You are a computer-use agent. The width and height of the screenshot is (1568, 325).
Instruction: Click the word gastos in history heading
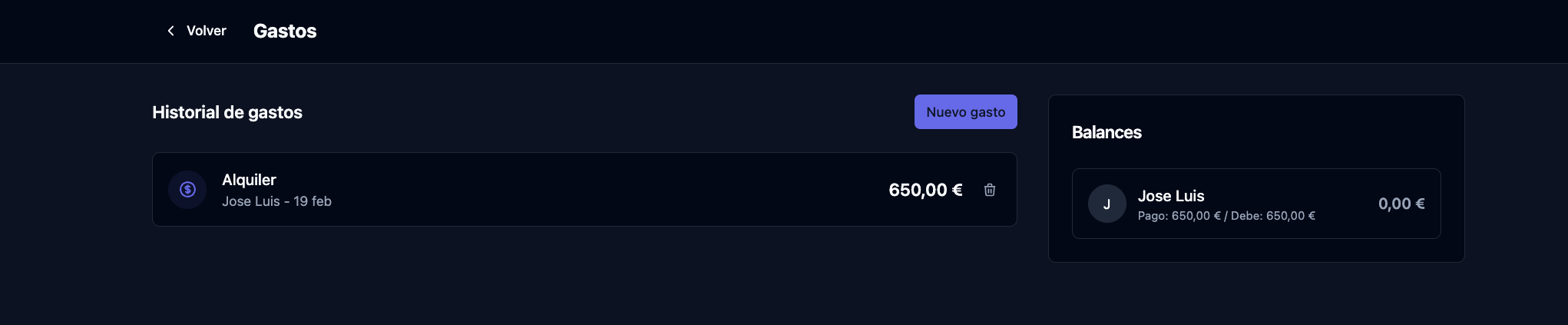coord(275,112)
